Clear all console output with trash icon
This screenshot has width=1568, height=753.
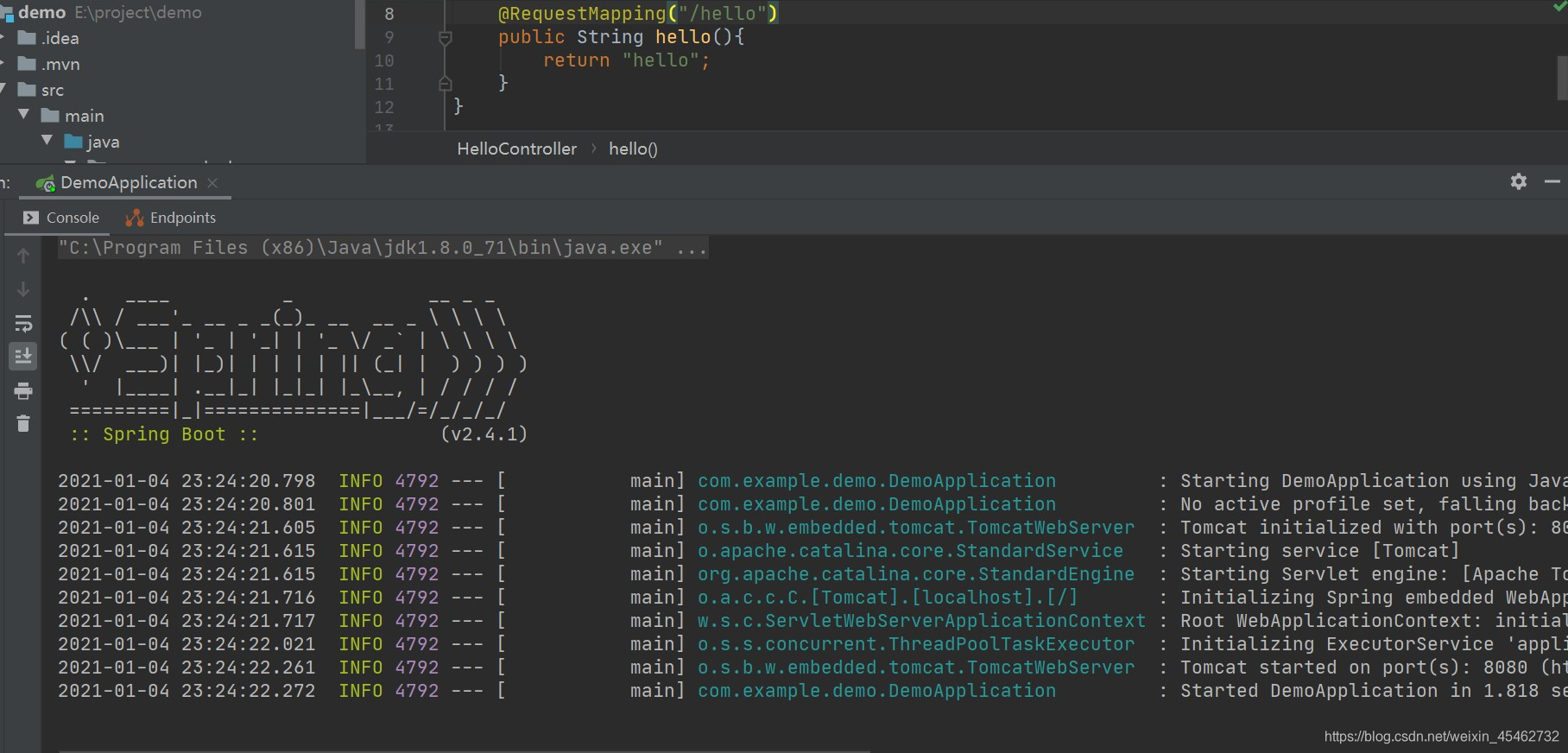23,423
